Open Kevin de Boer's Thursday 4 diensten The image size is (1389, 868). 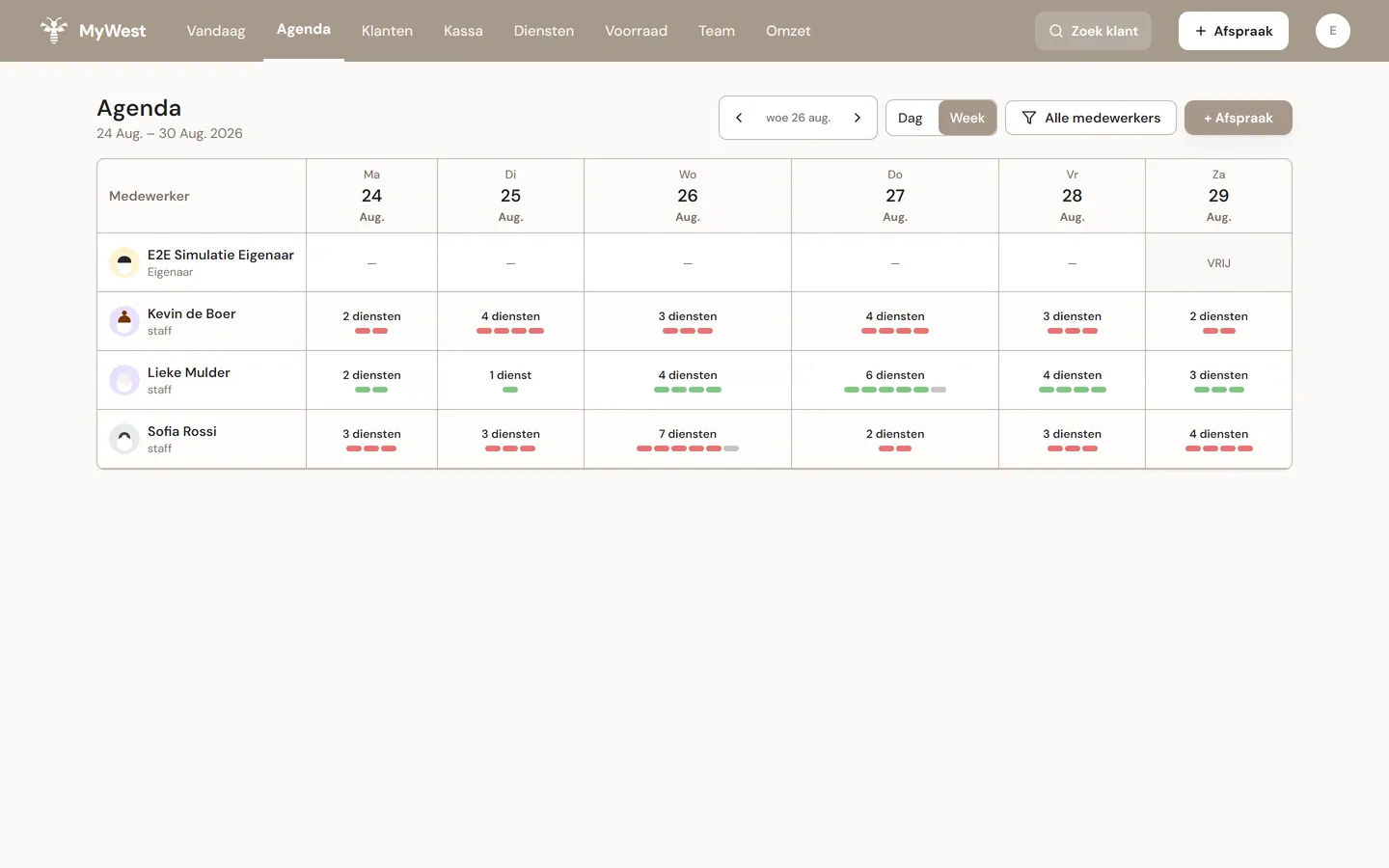coord(895,321)
